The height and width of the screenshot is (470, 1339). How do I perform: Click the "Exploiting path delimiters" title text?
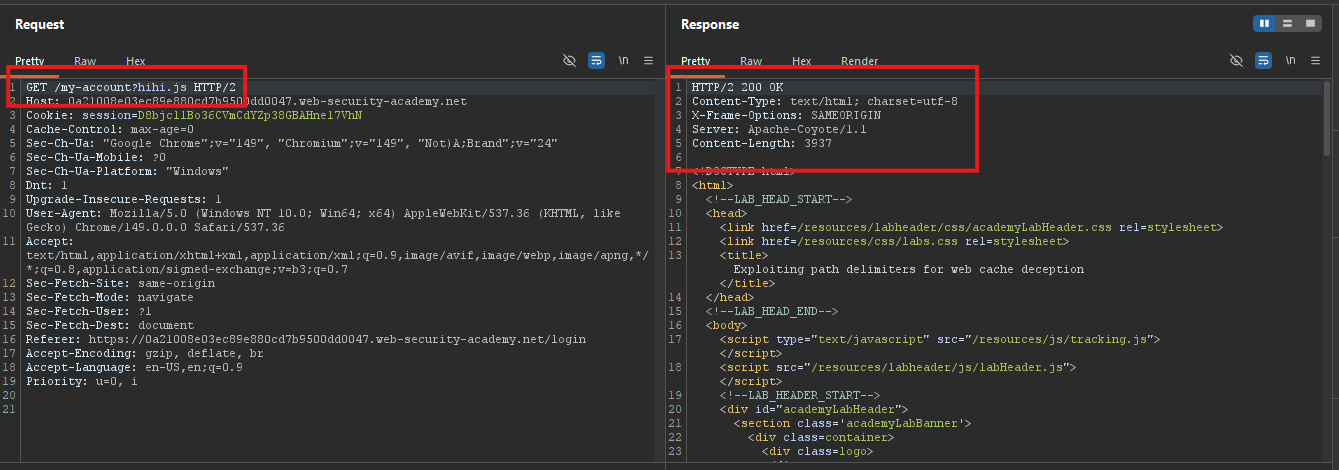(x=909, y=269)
